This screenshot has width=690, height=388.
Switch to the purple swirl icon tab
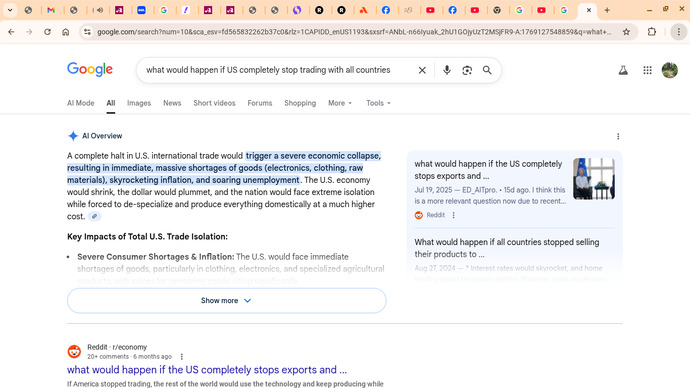pos(297,10)
